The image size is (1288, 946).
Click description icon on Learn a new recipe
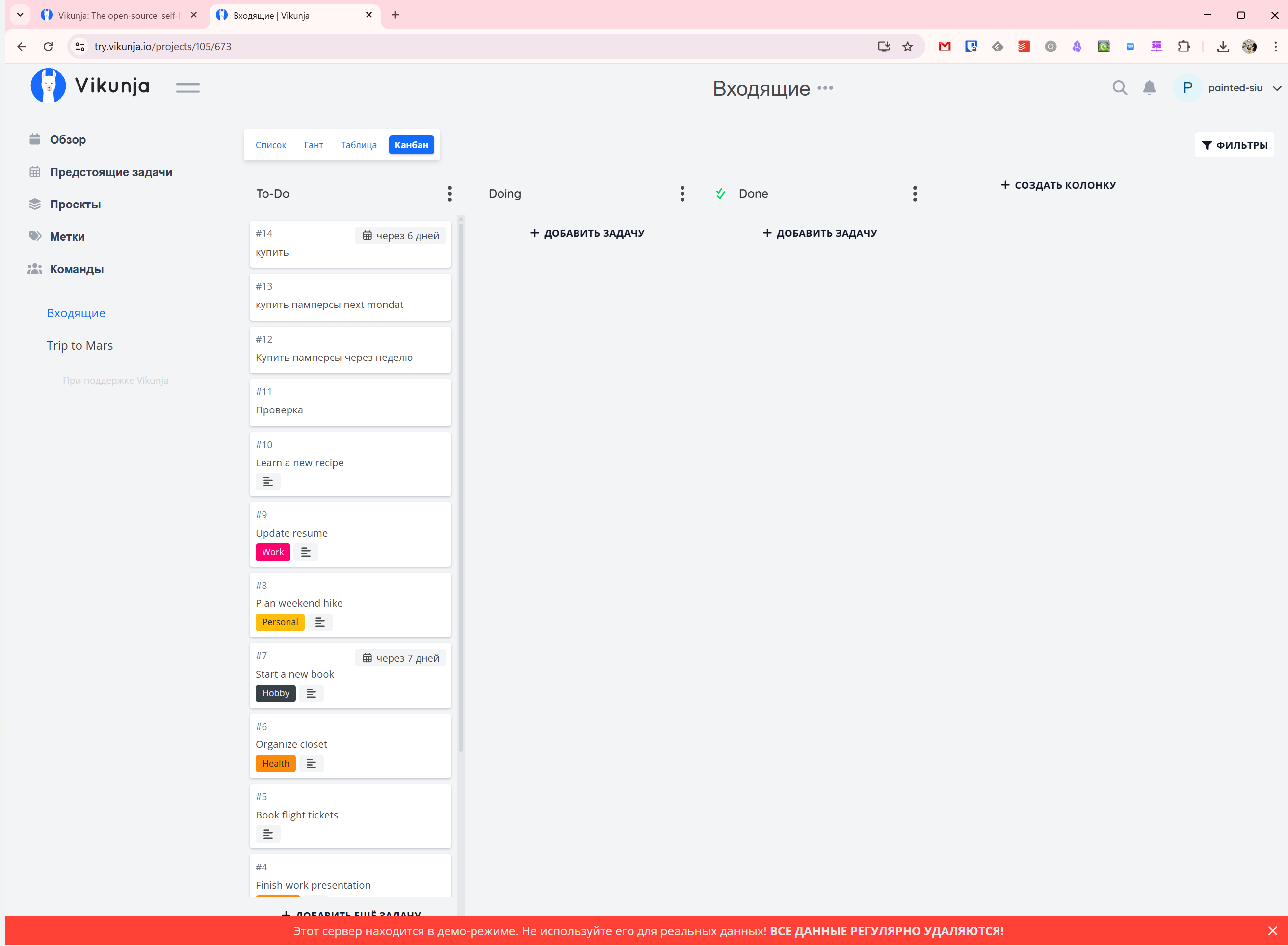click(x=267, y=482)
